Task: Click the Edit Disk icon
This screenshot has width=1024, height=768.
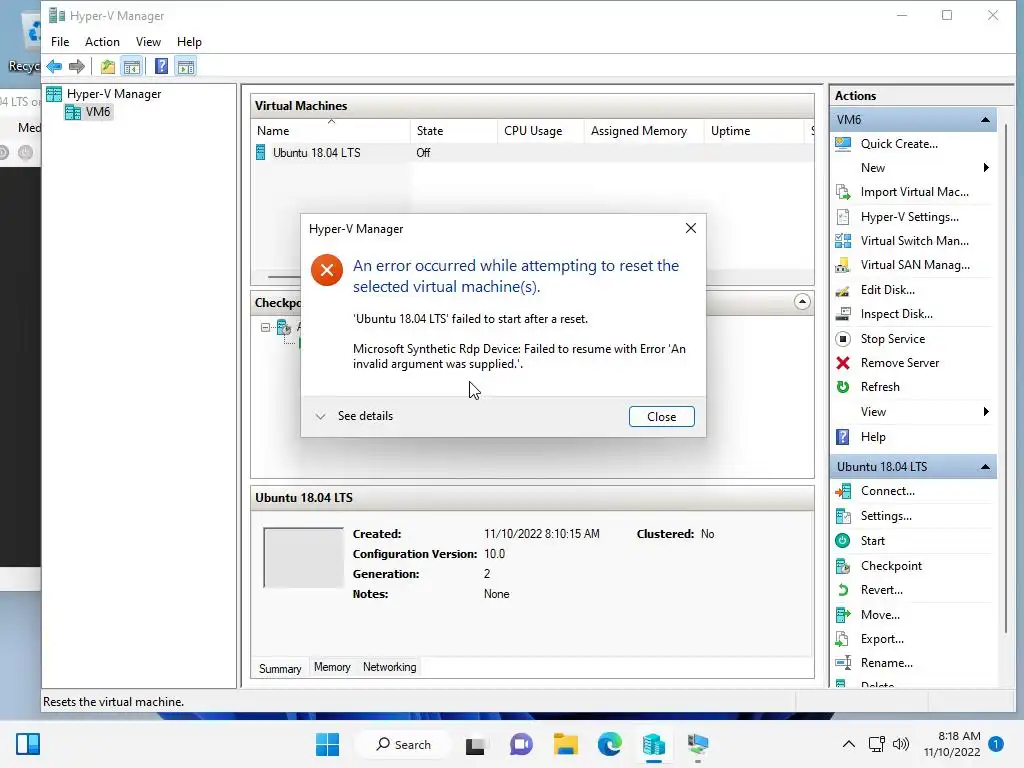Action: (843, 290)
